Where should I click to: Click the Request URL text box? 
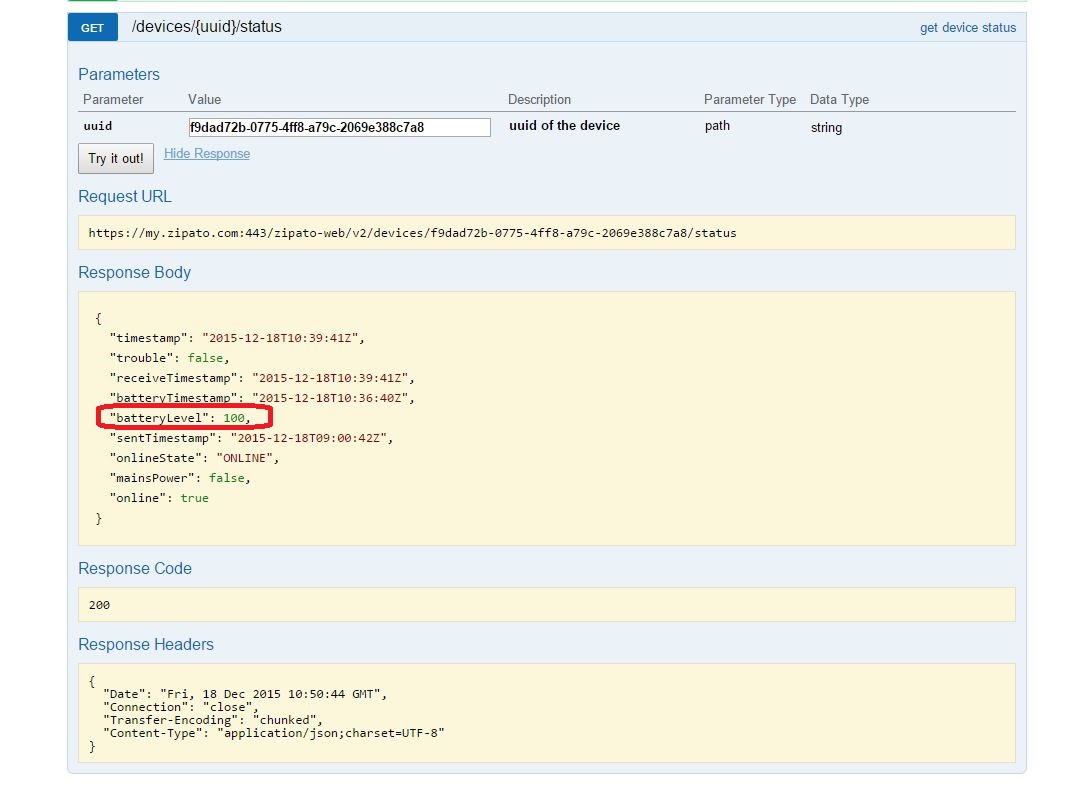point(546,233)
